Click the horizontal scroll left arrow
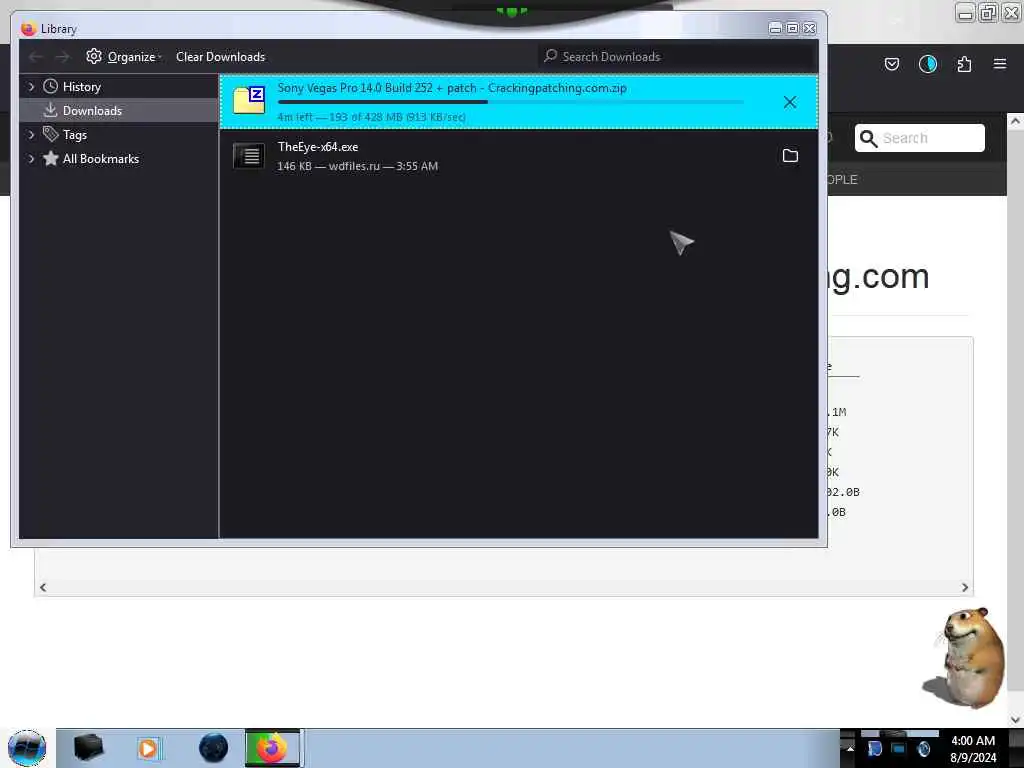Viewport: 1024px width, 768px height. (x=43, y=587)
